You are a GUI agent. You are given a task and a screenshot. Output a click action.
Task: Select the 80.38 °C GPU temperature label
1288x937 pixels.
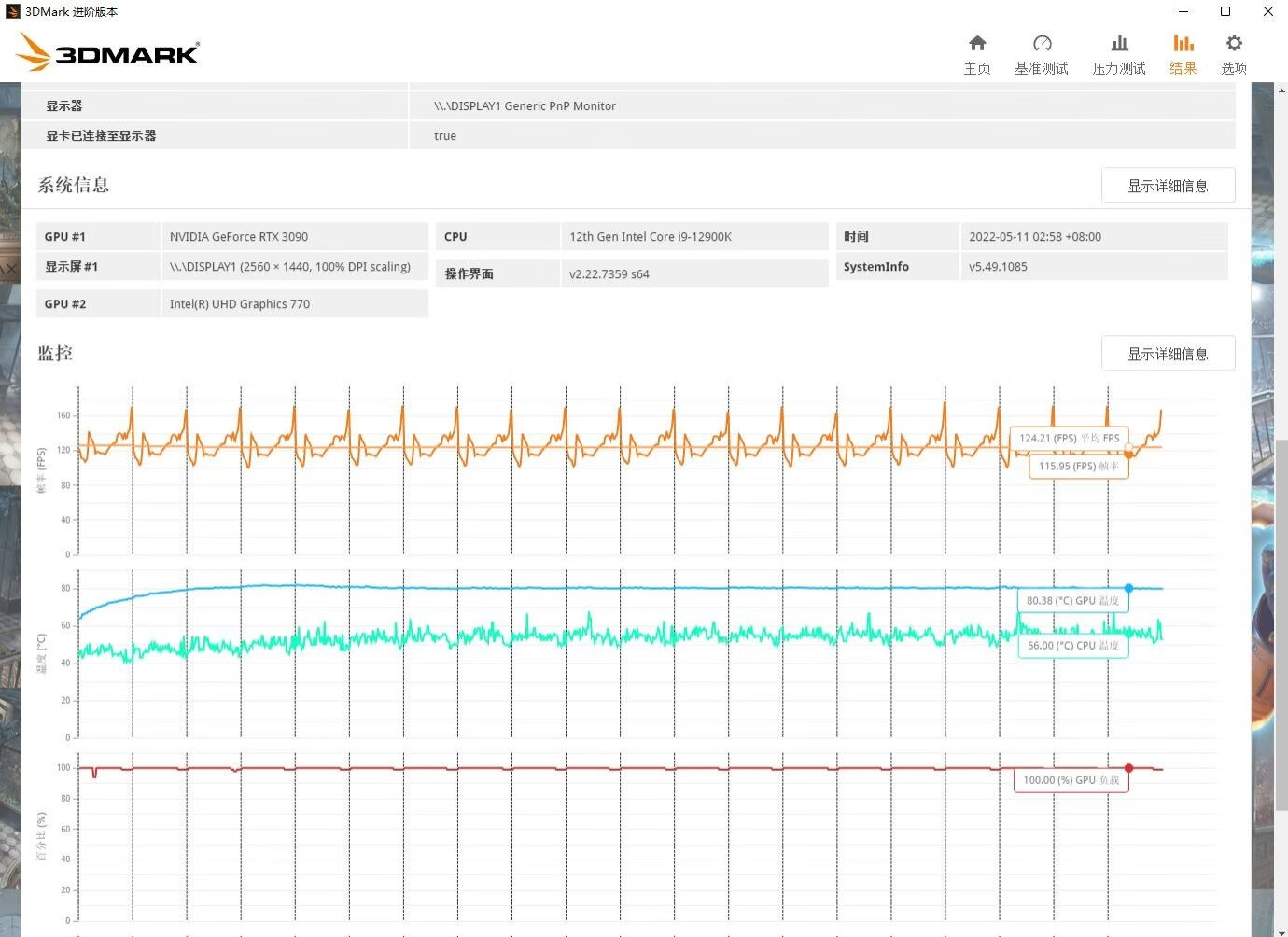pyautogui.click(x=1072, y=601)
